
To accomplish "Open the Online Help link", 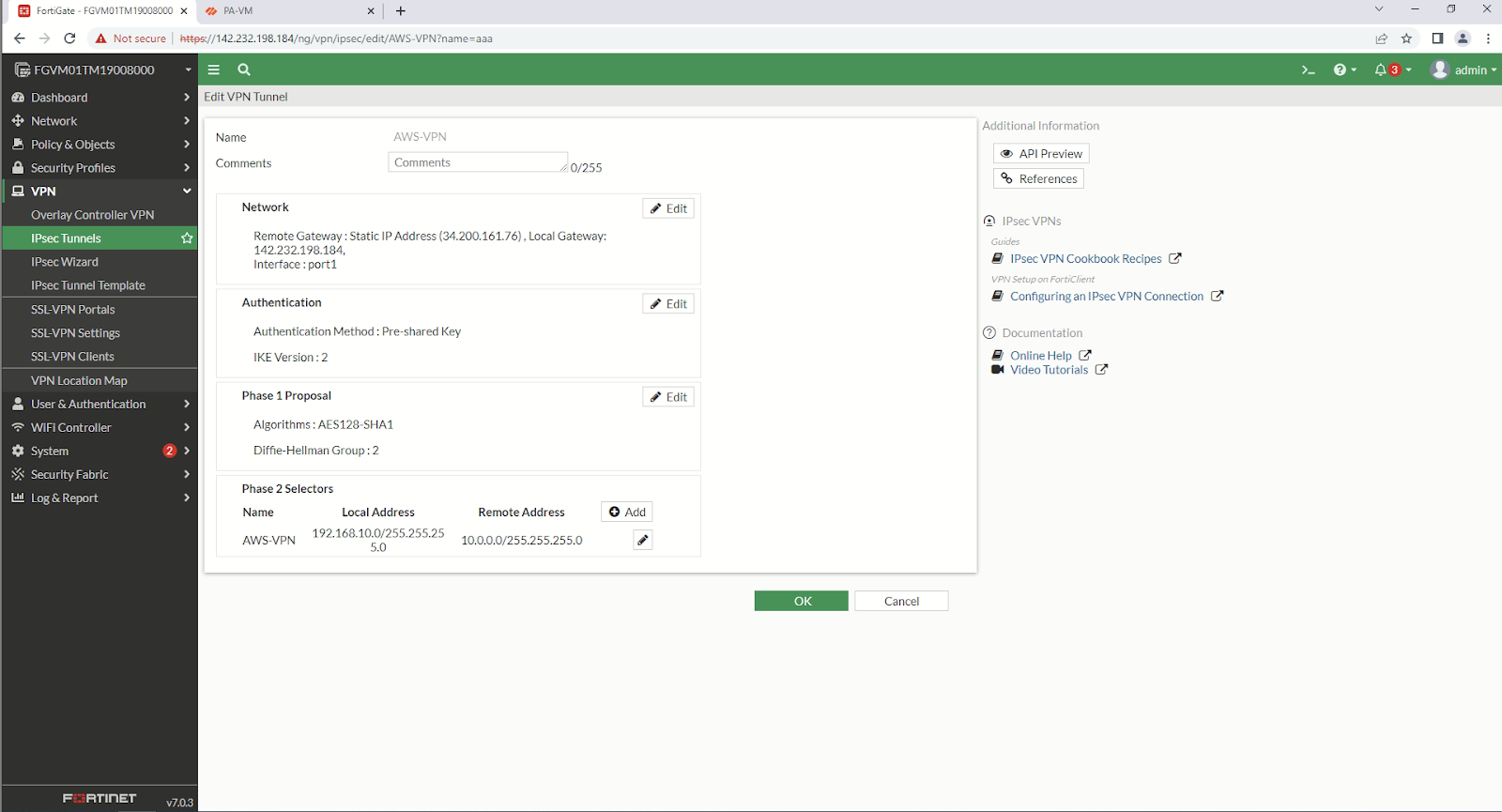I will [1041, 355].
